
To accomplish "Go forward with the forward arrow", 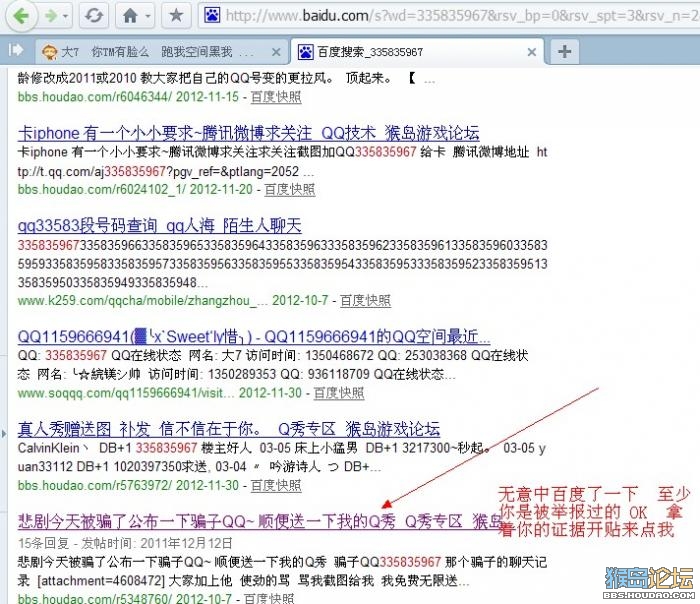I will click(51, 17).
